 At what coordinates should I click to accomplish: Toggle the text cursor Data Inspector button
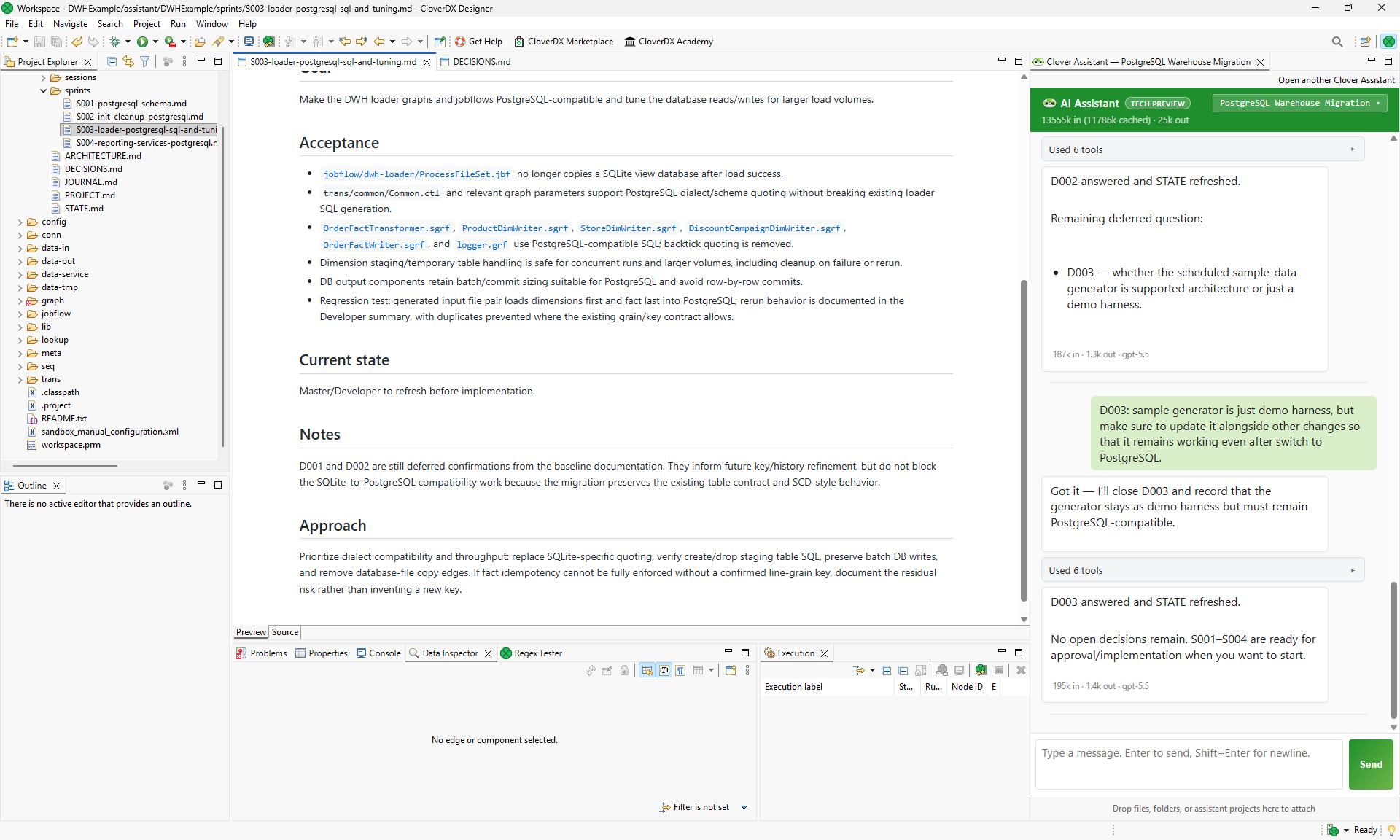click(x=664, y=670)
